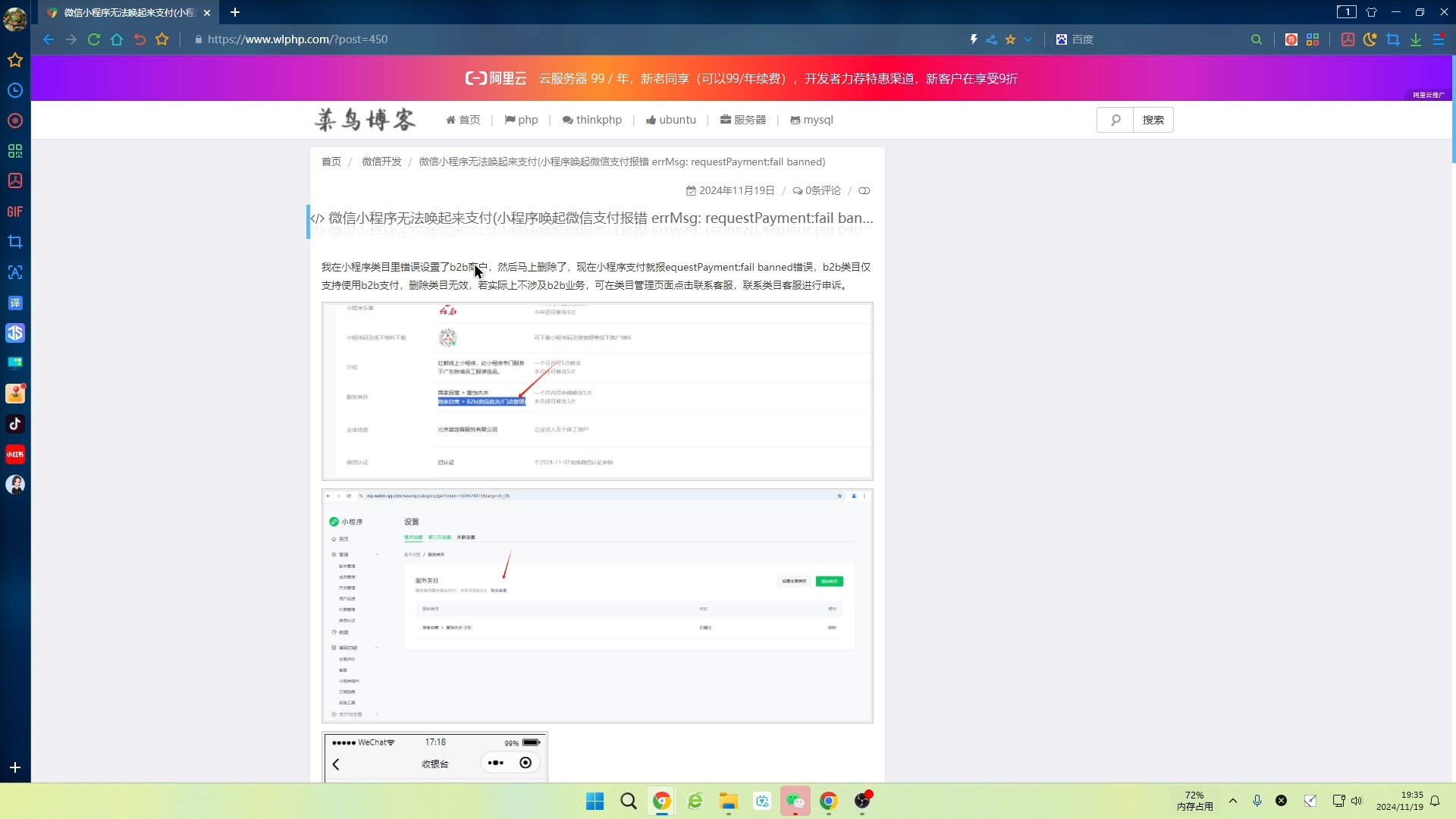Open the volume speaker tray icon
This screenshot has width=1456, height=819.
(1357, 801)
